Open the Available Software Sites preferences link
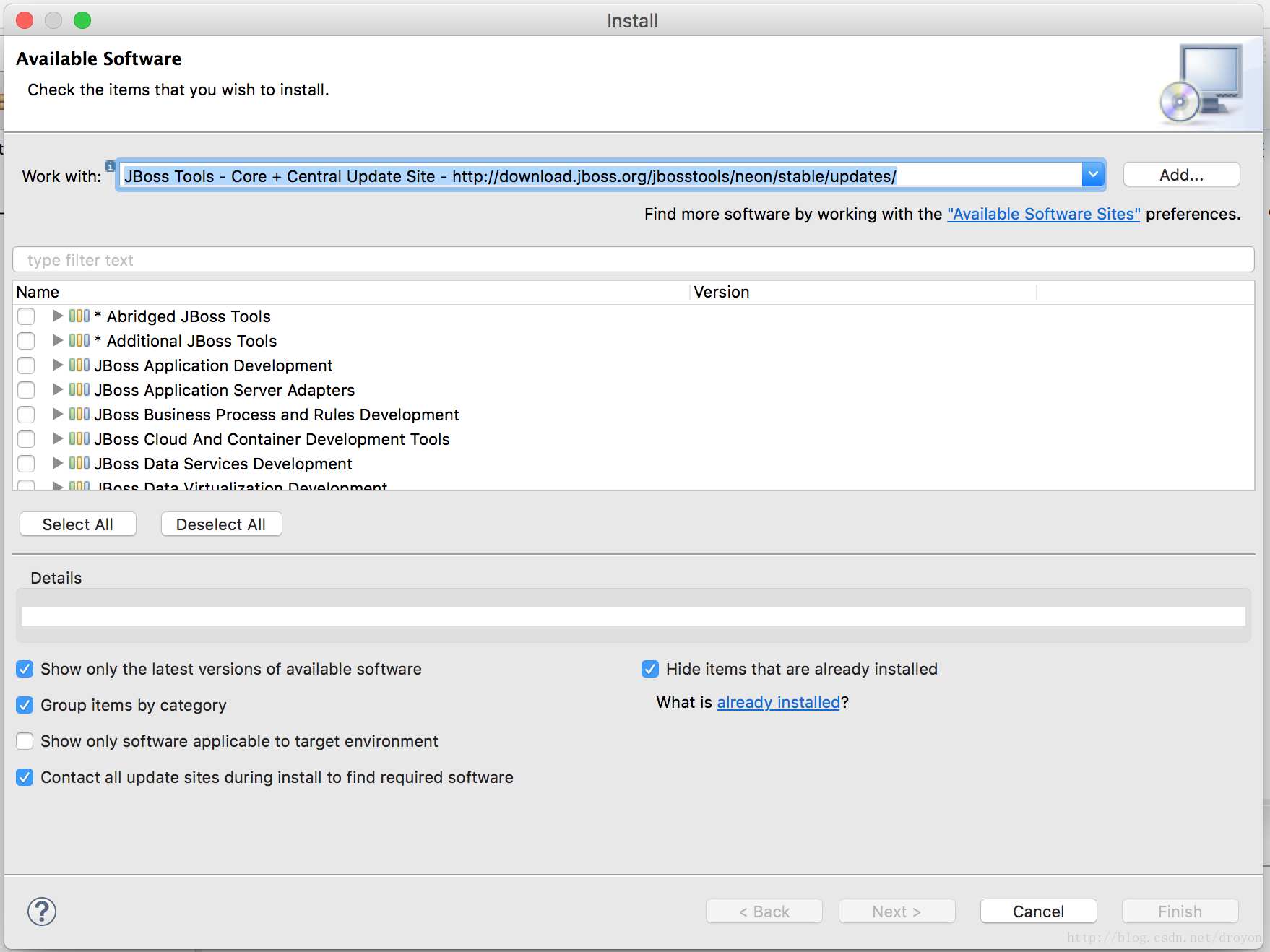 click(x=1043, y=214)
